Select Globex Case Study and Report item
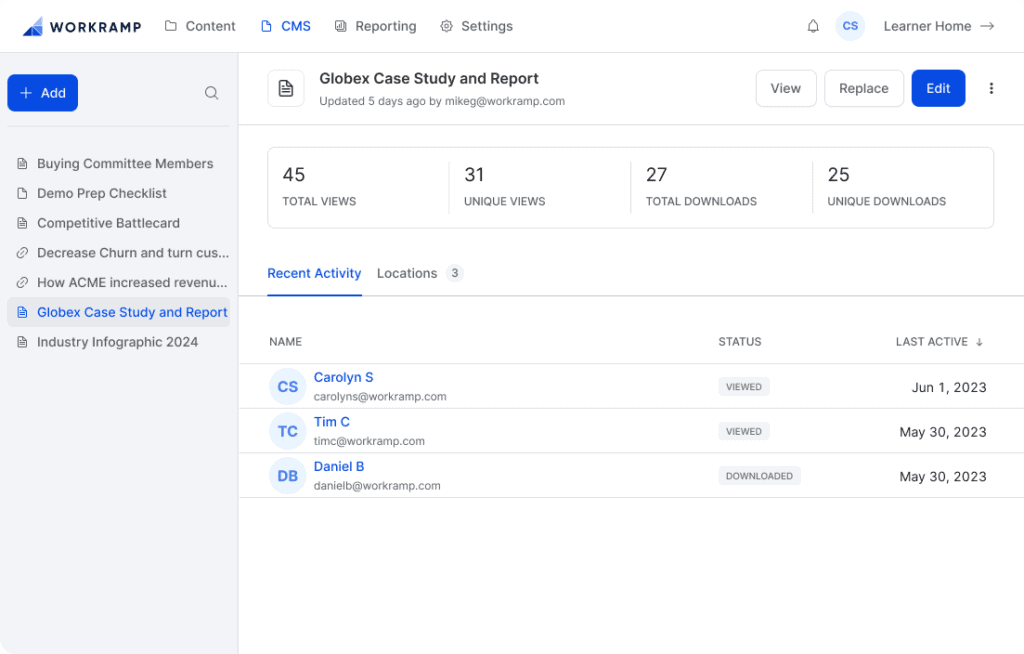Screen dimensions: 1024x654 coord(118,312)
